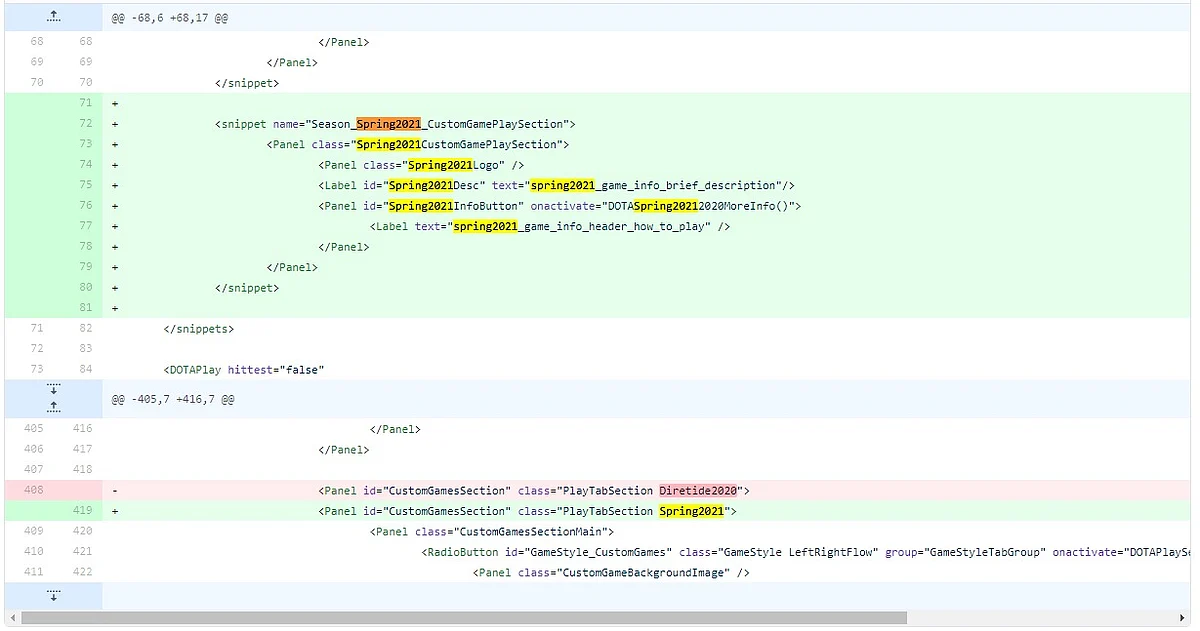Expand lines upward before line 416
This screenshot has width=1200, height=631.
click(54, 407)
